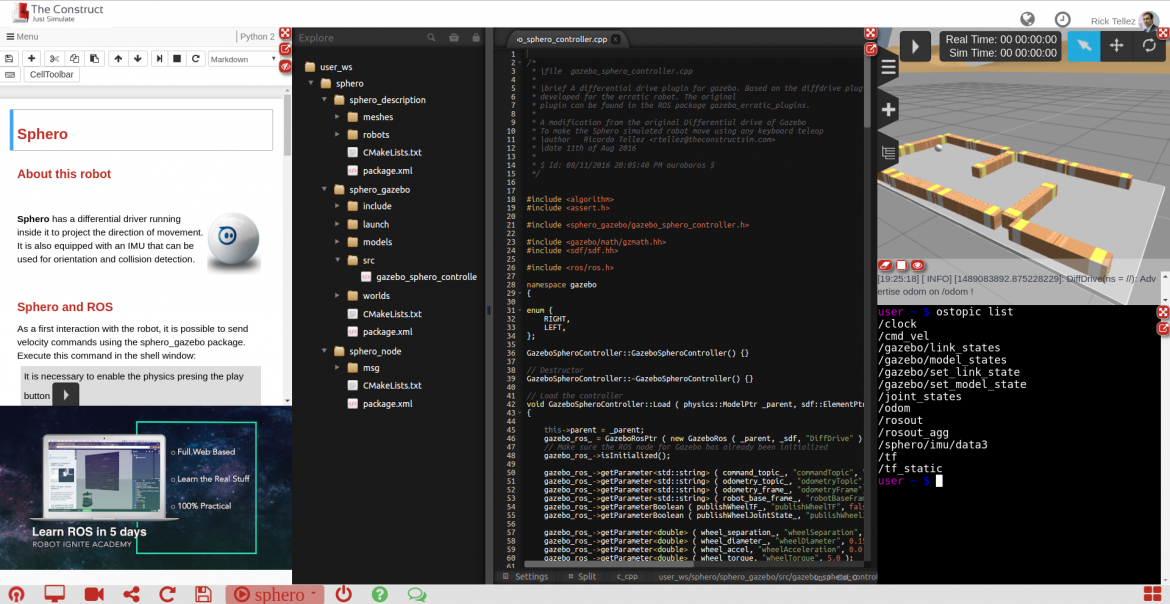Toggle the lock icon in Explore header
1170x604 pixels.
[475, 37]
